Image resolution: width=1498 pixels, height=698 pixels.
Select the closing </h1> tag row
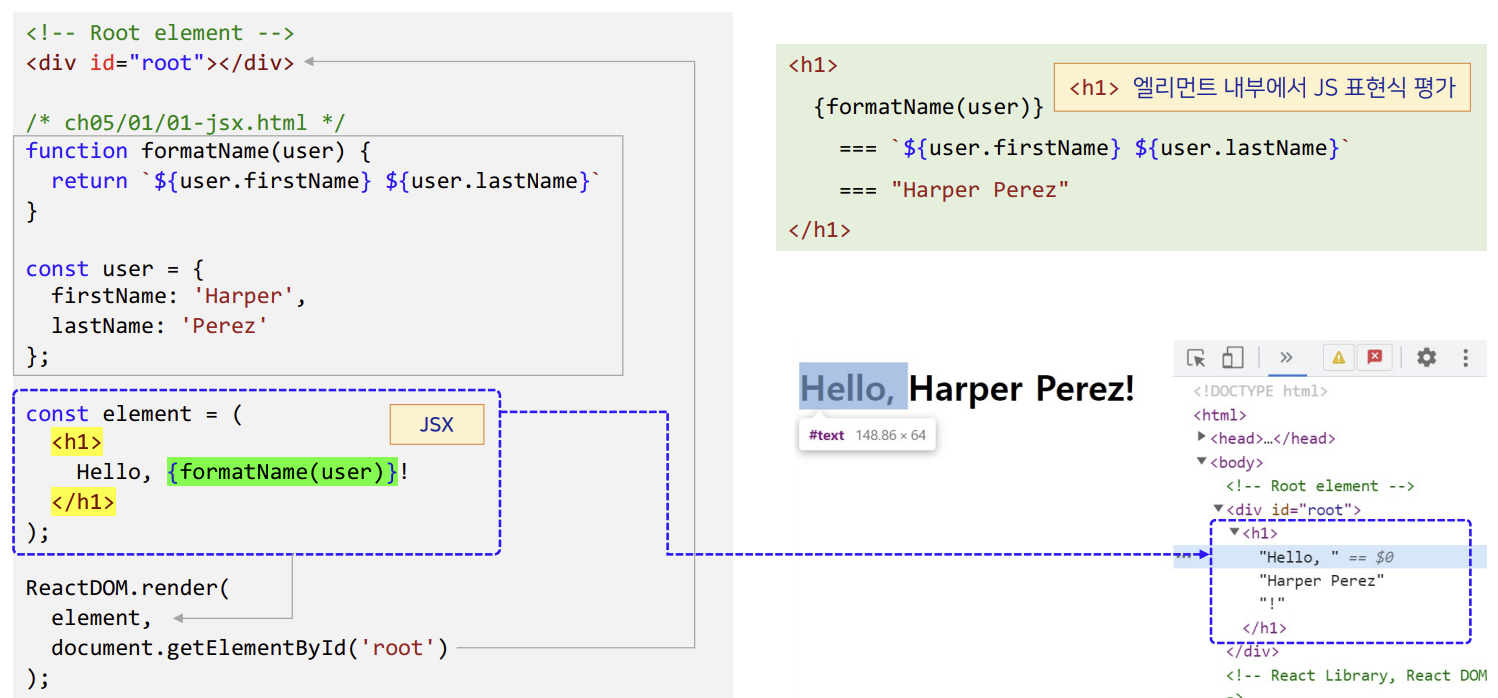click(1264, 628)
